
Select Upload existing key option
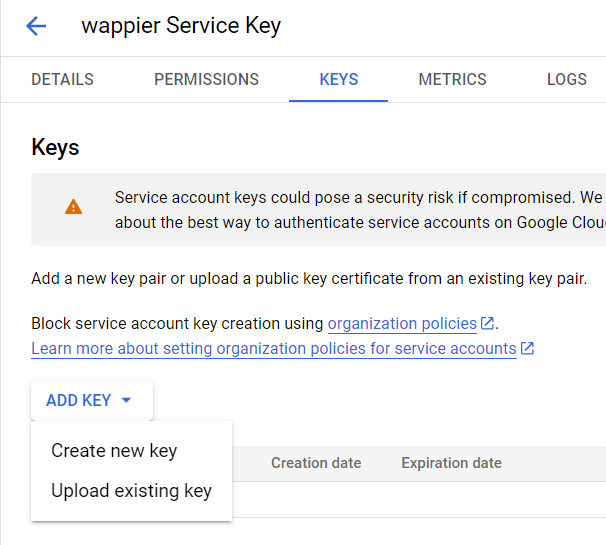tap(131, 490)
